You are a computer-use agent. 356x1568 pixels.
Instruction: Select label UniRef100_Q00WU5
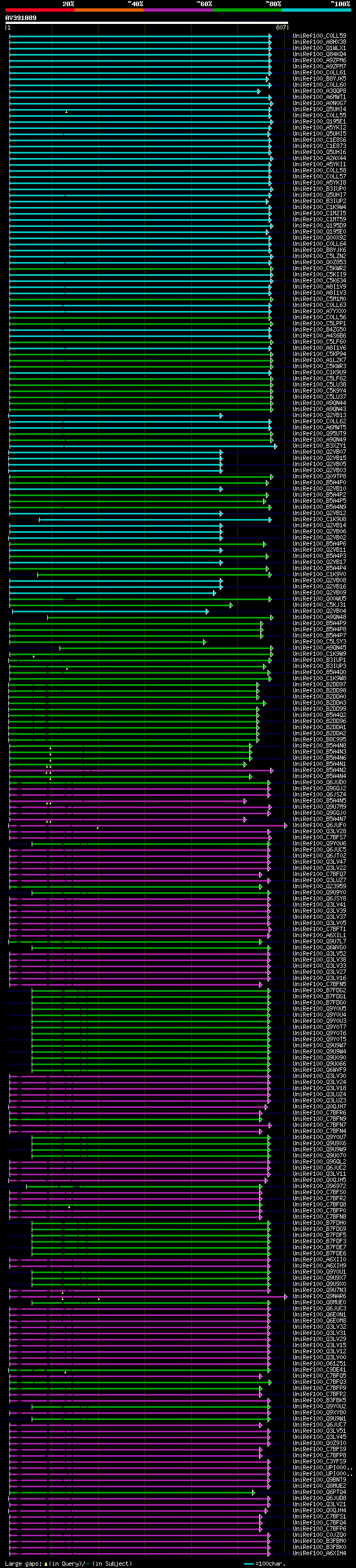tap(319, 599)
